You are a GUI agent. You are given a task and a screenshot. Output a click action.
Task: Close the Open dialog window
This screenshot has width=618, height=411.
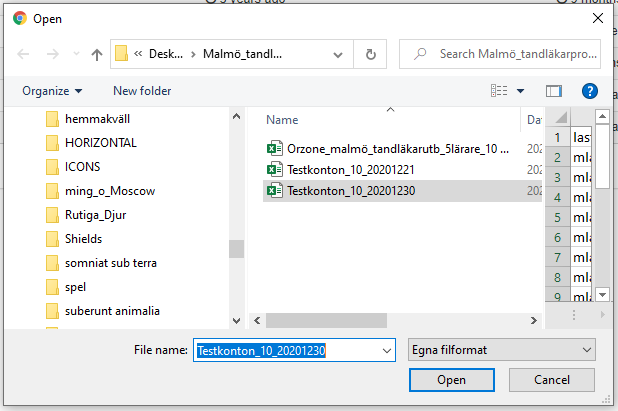(598, 18)
